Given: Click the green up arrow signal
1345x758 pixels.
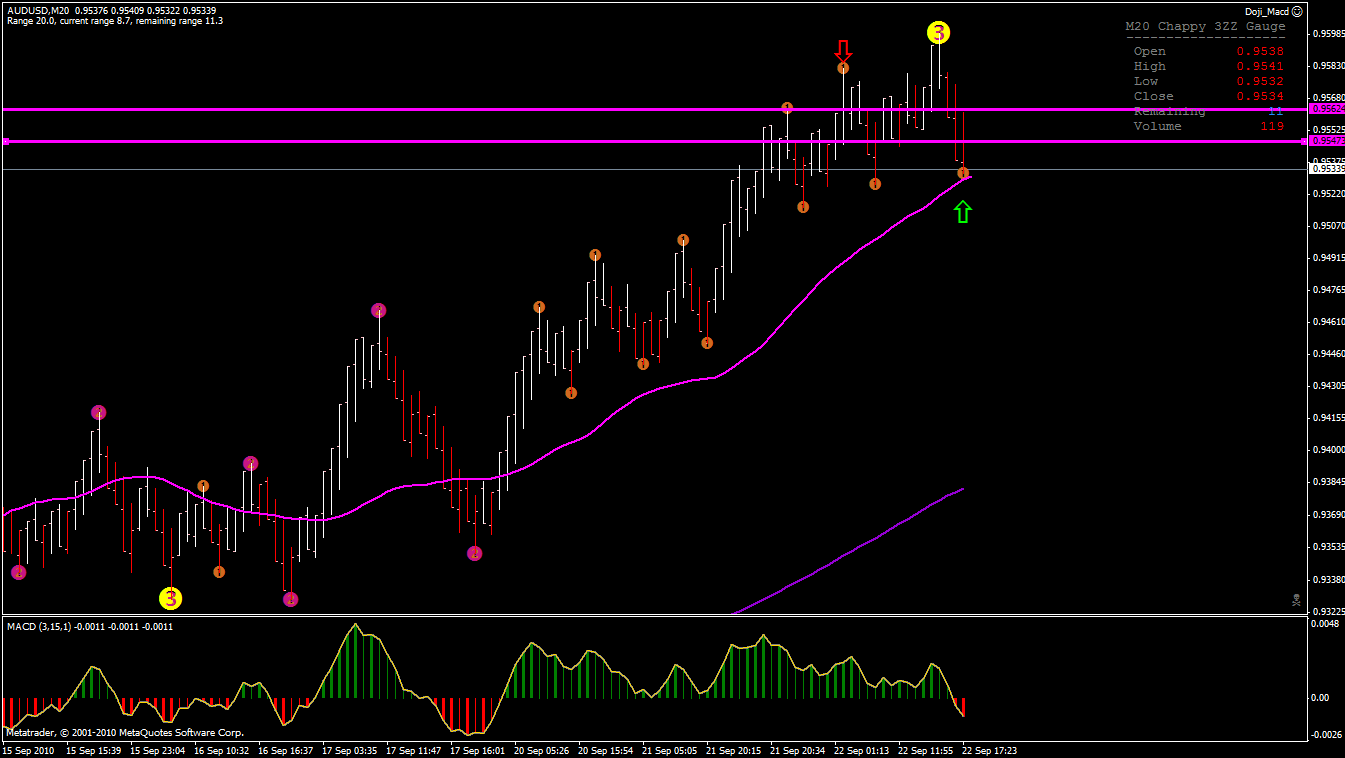Looking at the screenshot, I should 962,211.
